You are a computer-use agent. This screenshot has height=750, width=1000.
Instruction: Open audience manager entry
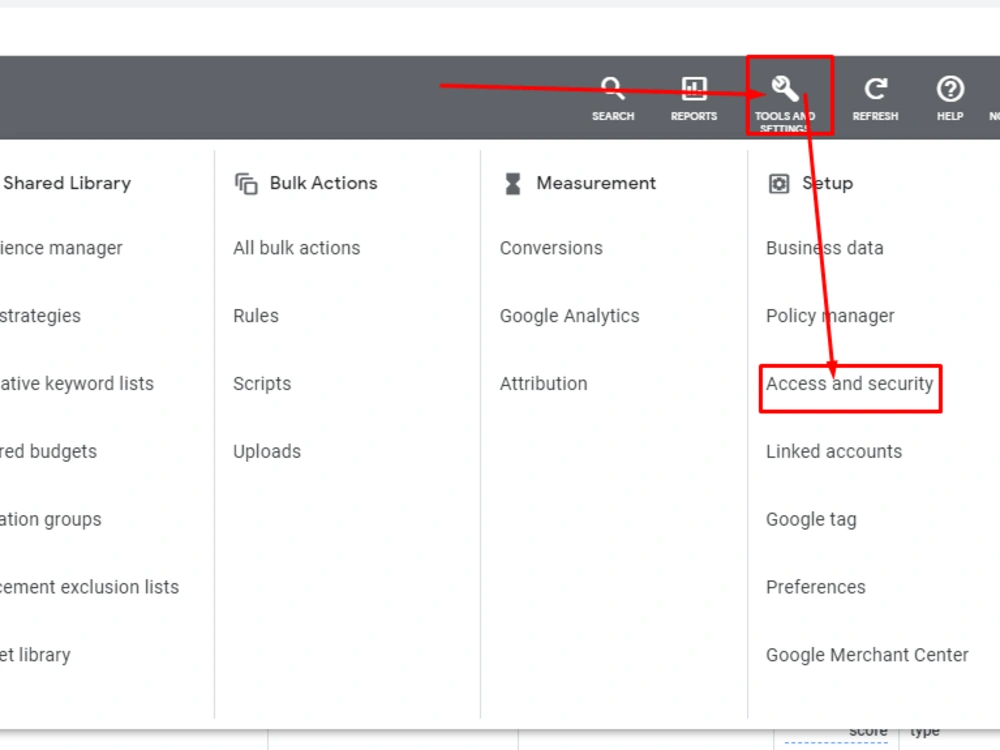[x=61, y=248]
